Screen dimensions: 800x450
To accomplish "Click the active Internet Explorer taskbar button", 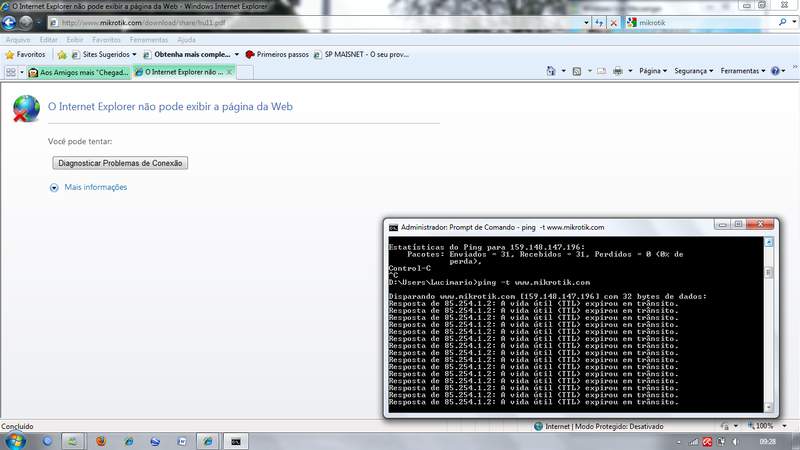I will point(208,441).
